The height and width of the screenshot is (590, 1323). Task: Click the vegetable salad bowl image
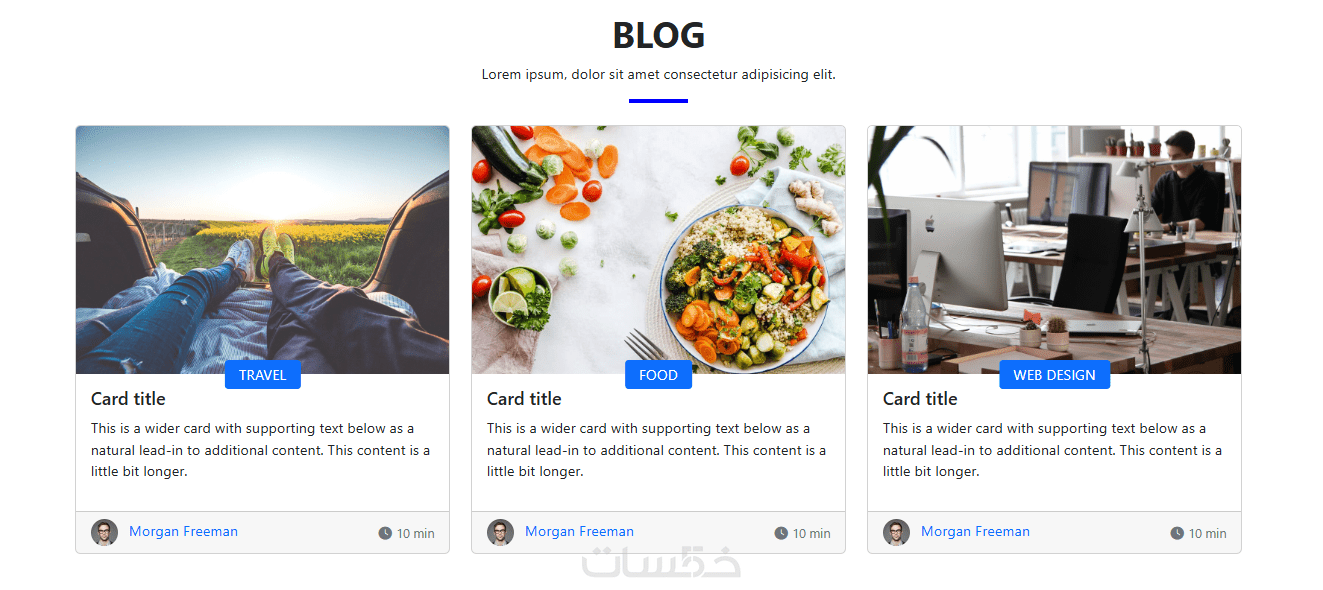click(658, 250)
